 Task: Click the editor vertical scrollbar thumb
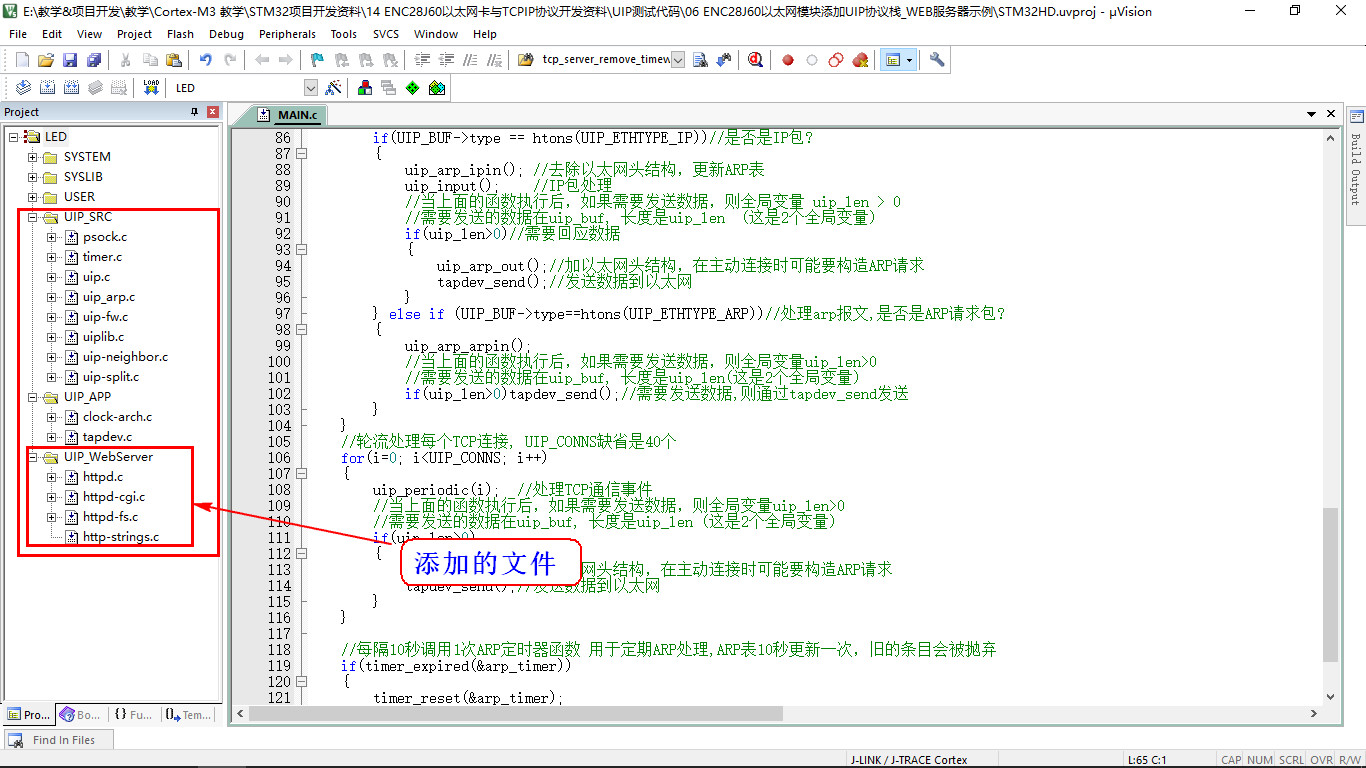click(x=1330, y=585)
